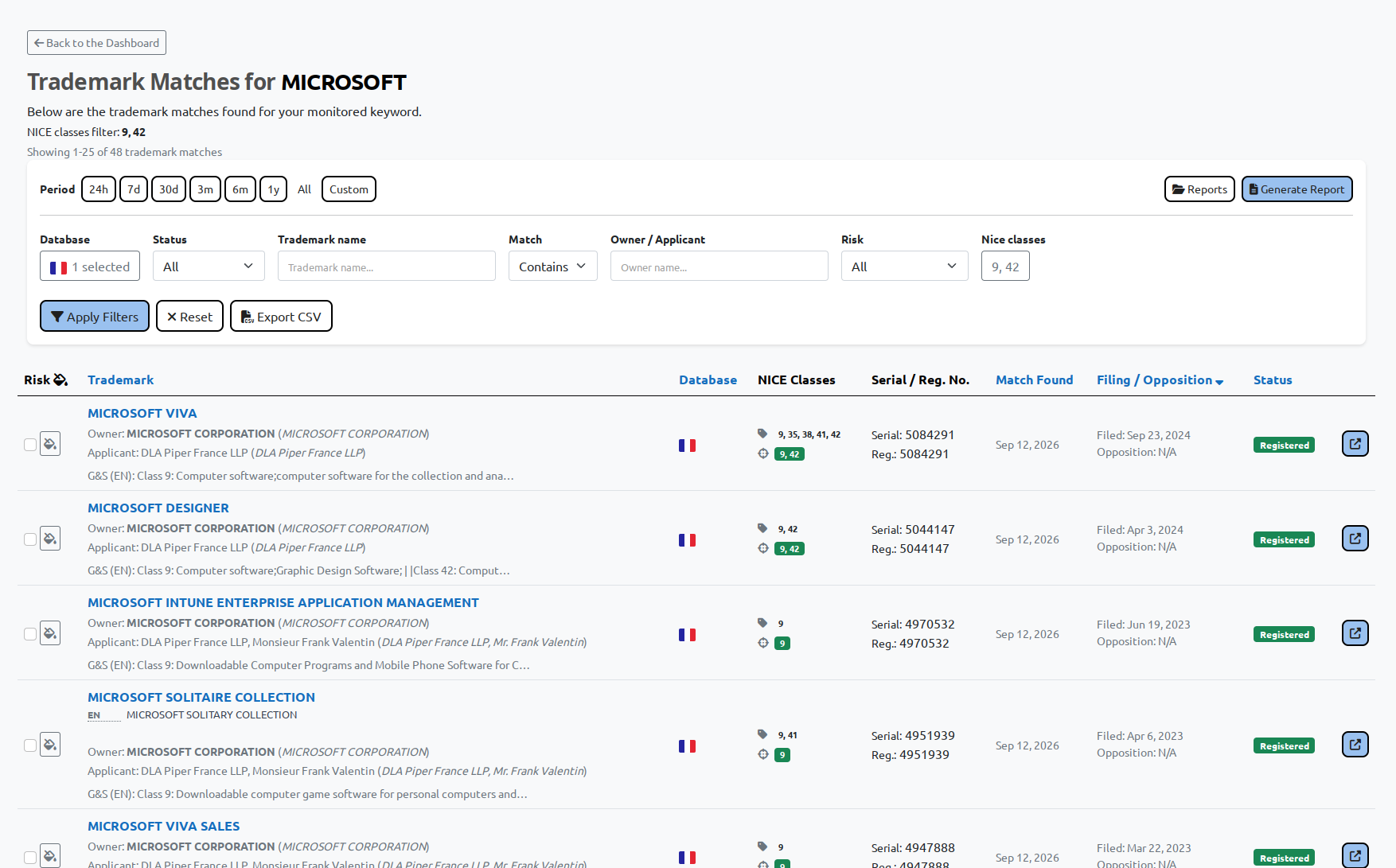The width and height of the screenshot is (1396, 868).
Task: Open MICROSOFT VIVA trademark link
Action: tap(142, 413)
